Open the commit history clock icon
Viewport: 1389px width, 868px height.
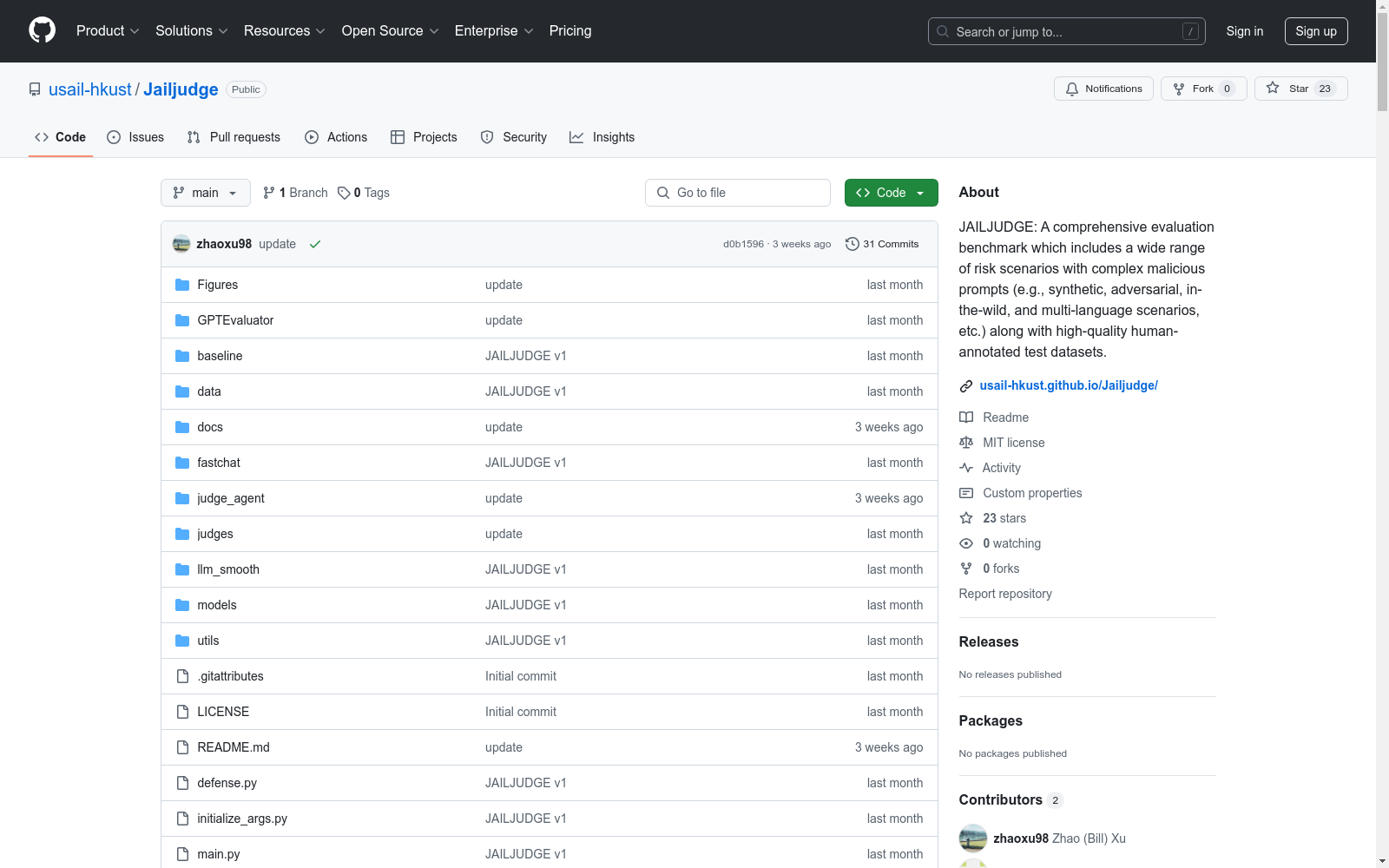[x=852, y=244]
